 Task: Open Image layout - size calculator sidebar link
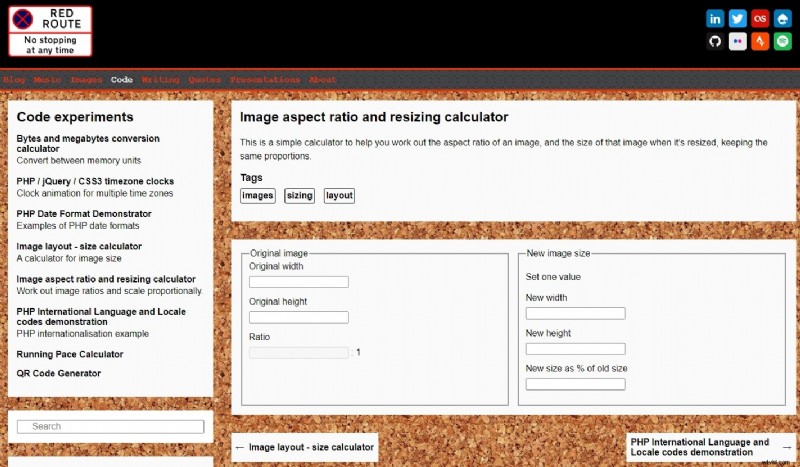(x=79, y=247)
